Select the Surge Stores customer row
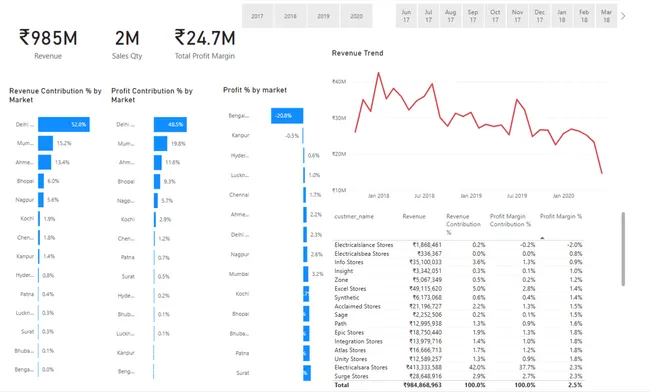Viewport: 650px width, 392px height. coord(458,376)
